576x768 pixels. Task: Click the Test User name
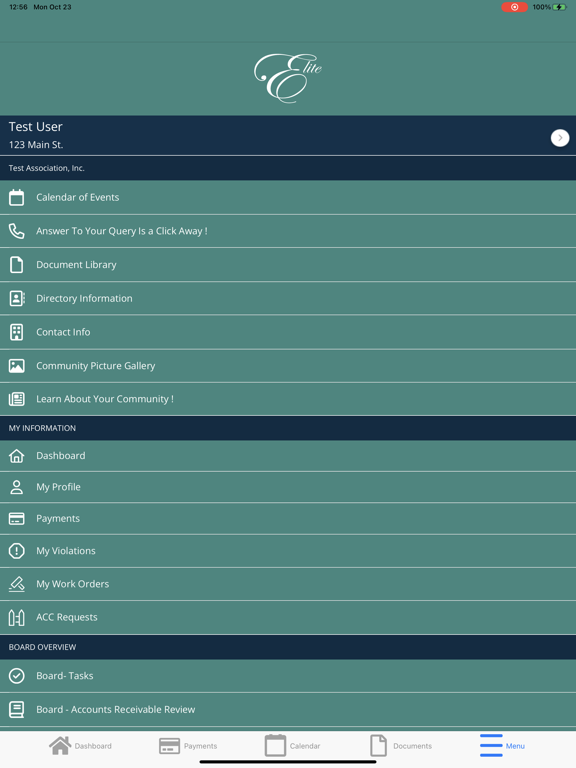point(35,127)
